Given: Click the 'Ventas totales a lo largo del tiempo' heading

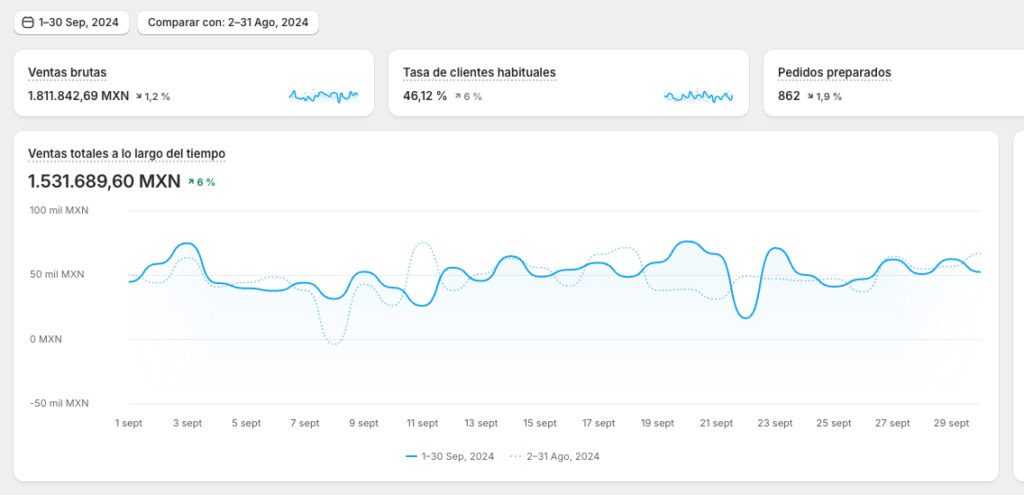Looking at the screenshot, I should 127,153.
